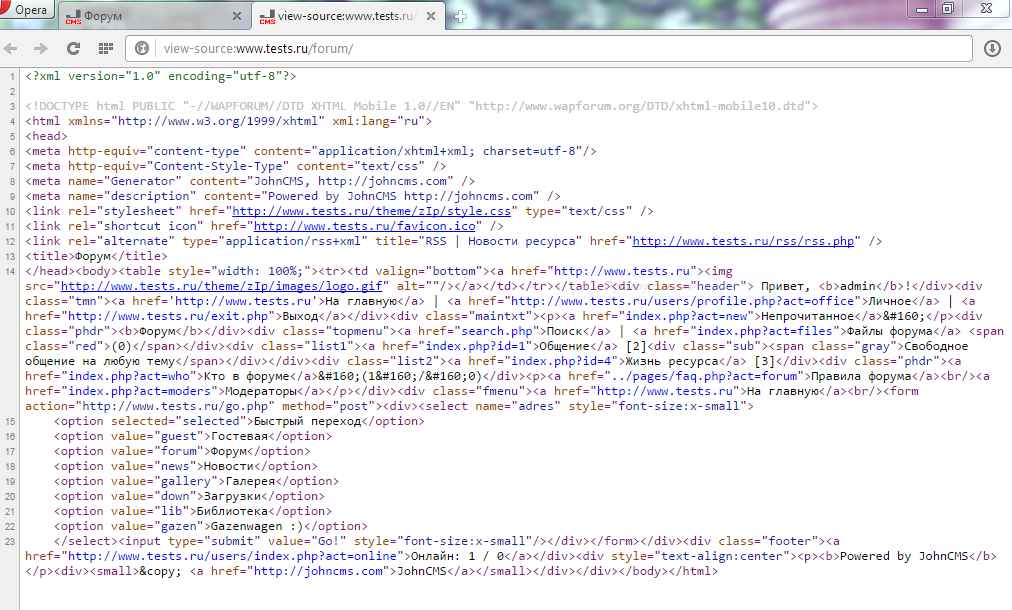Click the CMS favicon on Форум tab
Screen dimensions: 1012x610
(x=74, y=17)
